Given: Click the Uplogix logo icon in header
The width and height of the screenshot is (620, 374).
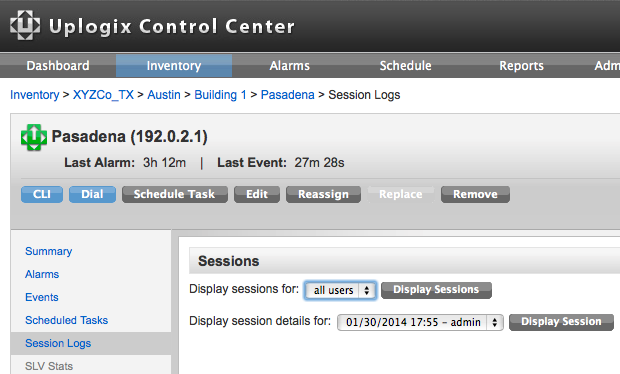Looking at the screenshot, I should (x=25, y=25).
